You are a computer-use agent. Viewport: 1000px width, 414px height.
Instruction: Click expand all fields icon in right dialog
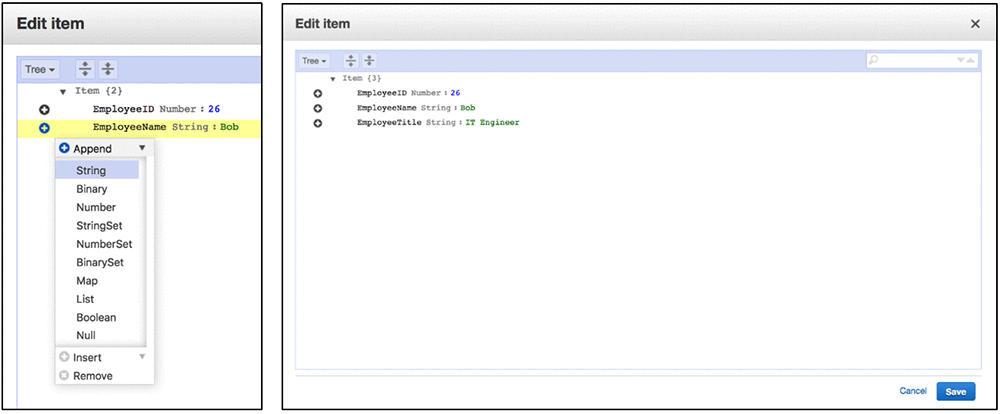351,61
